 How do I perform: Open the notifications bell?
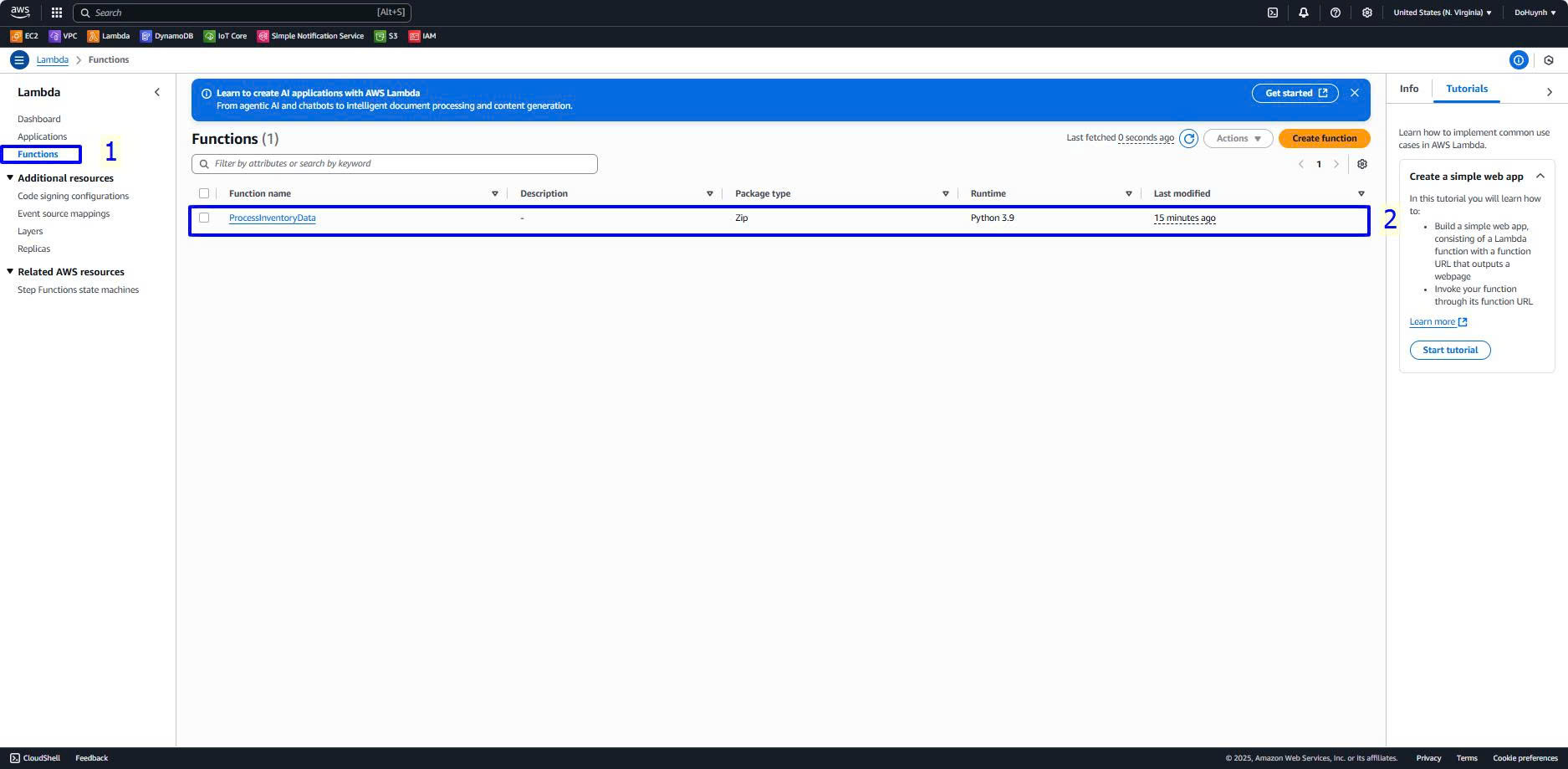tap(1303, 13)
